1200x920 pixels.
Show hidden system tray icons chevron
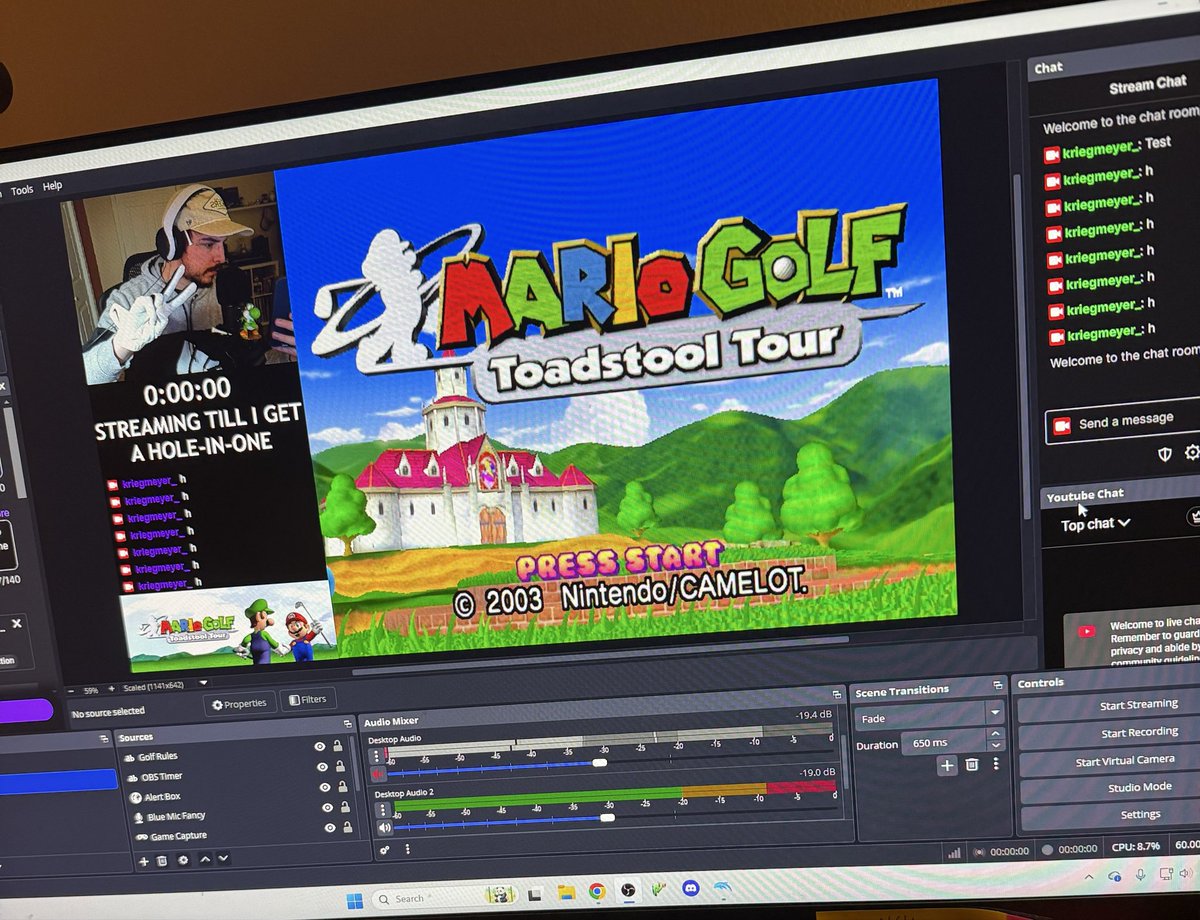click(x=1089, y=877)
